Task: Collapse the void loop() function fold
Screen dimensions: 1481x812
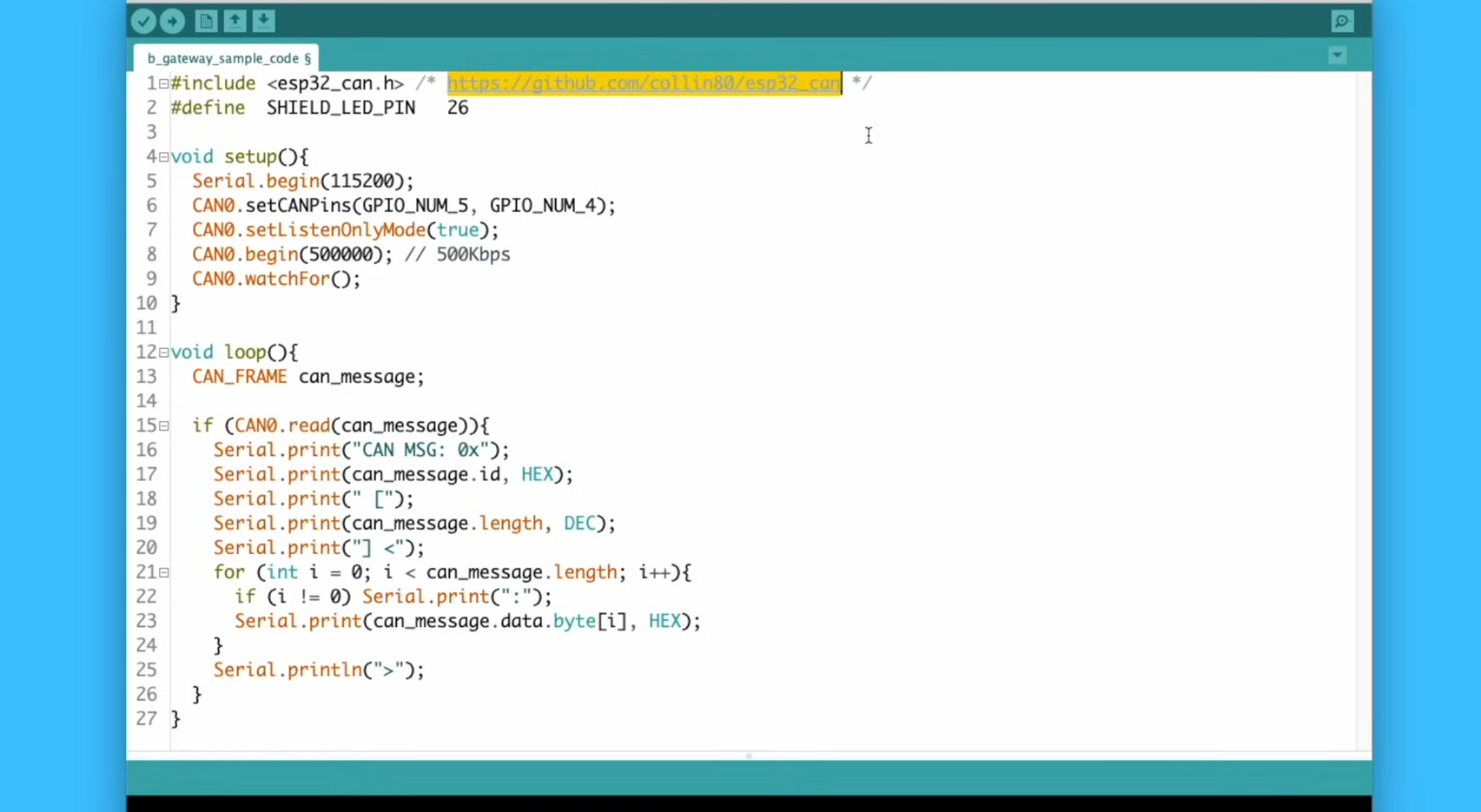Action: tap(164, 353)
